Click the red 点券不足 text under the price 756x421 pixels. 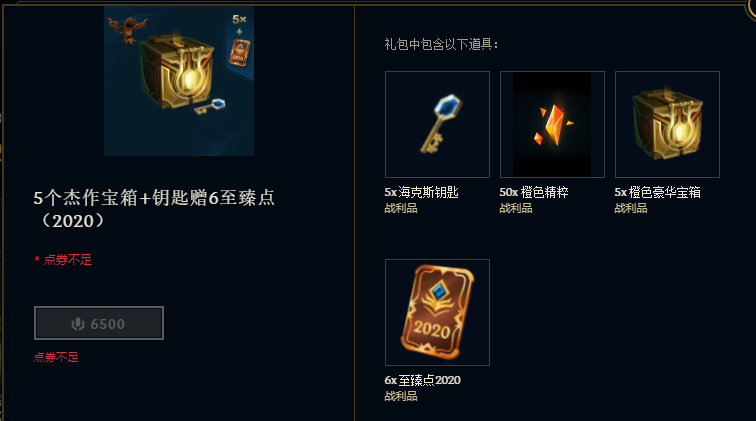click(56, 357)
